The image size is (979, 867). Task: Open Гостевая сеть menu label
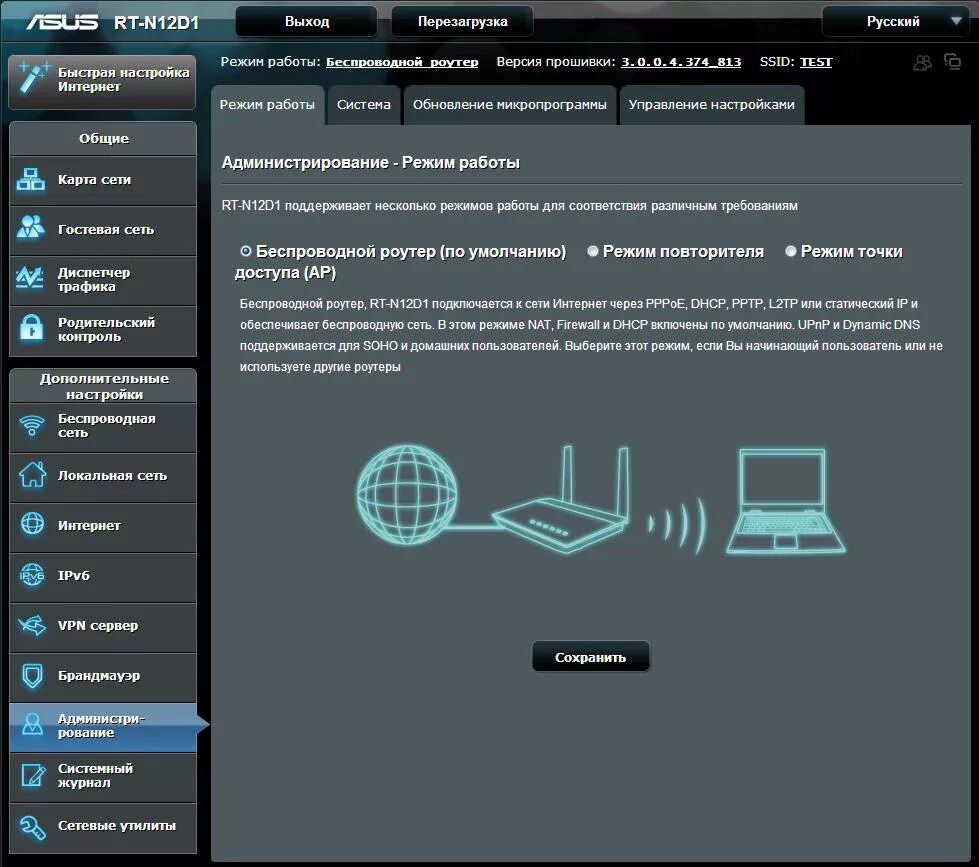(x=106, y=230)
